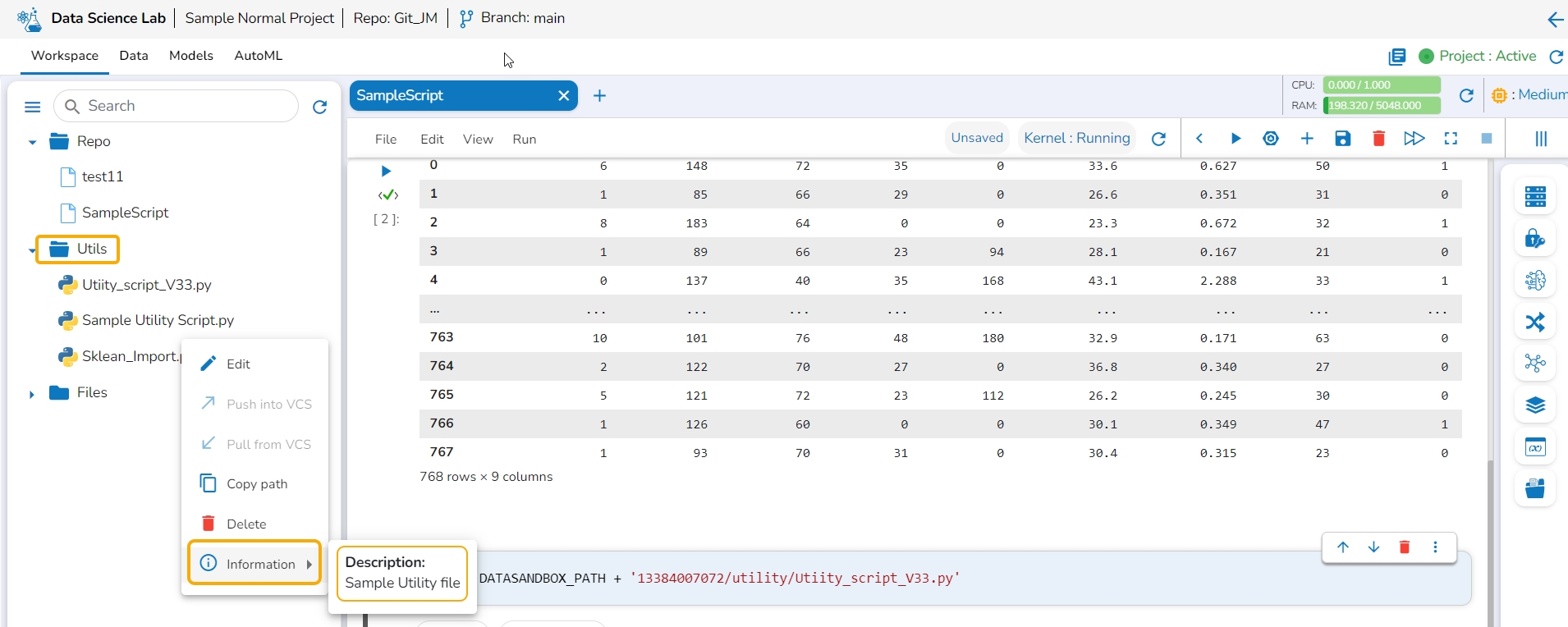Collapse the Repo folder tree
Screen dimensions: 1568x627
click(x=32, y=142)
